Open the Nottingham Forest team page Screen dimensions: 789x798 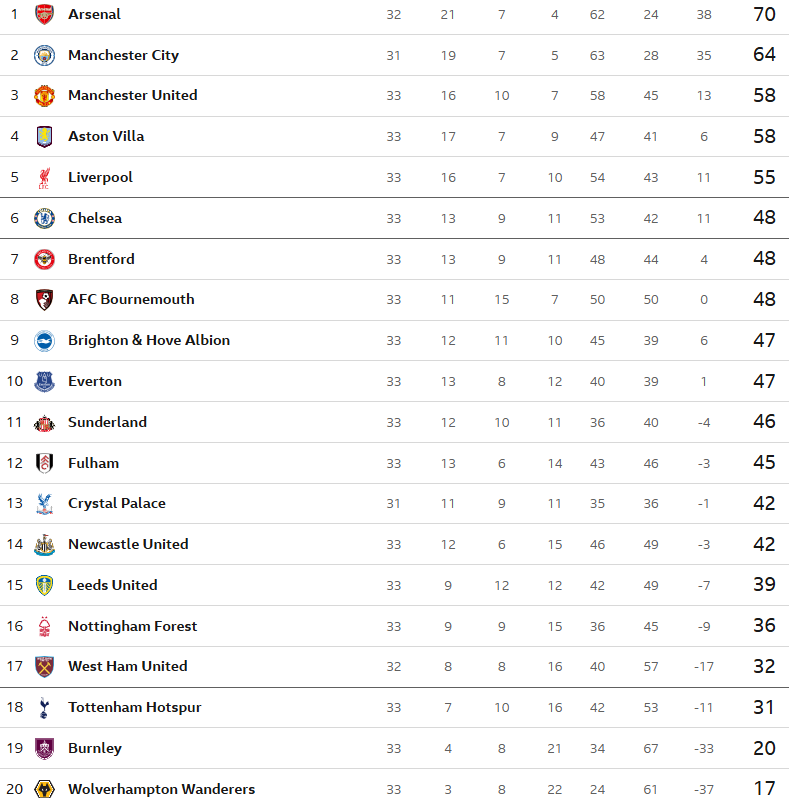[x=132, y=626]
